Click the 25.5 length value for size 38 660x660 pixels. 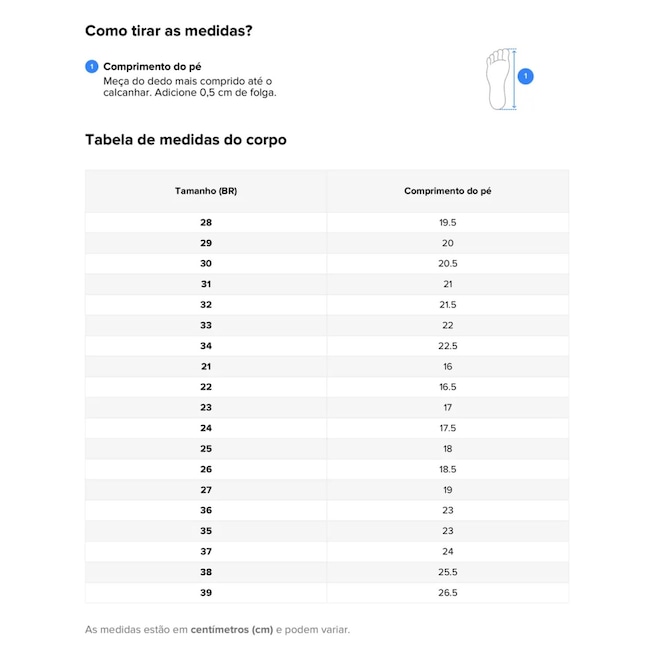447,572
